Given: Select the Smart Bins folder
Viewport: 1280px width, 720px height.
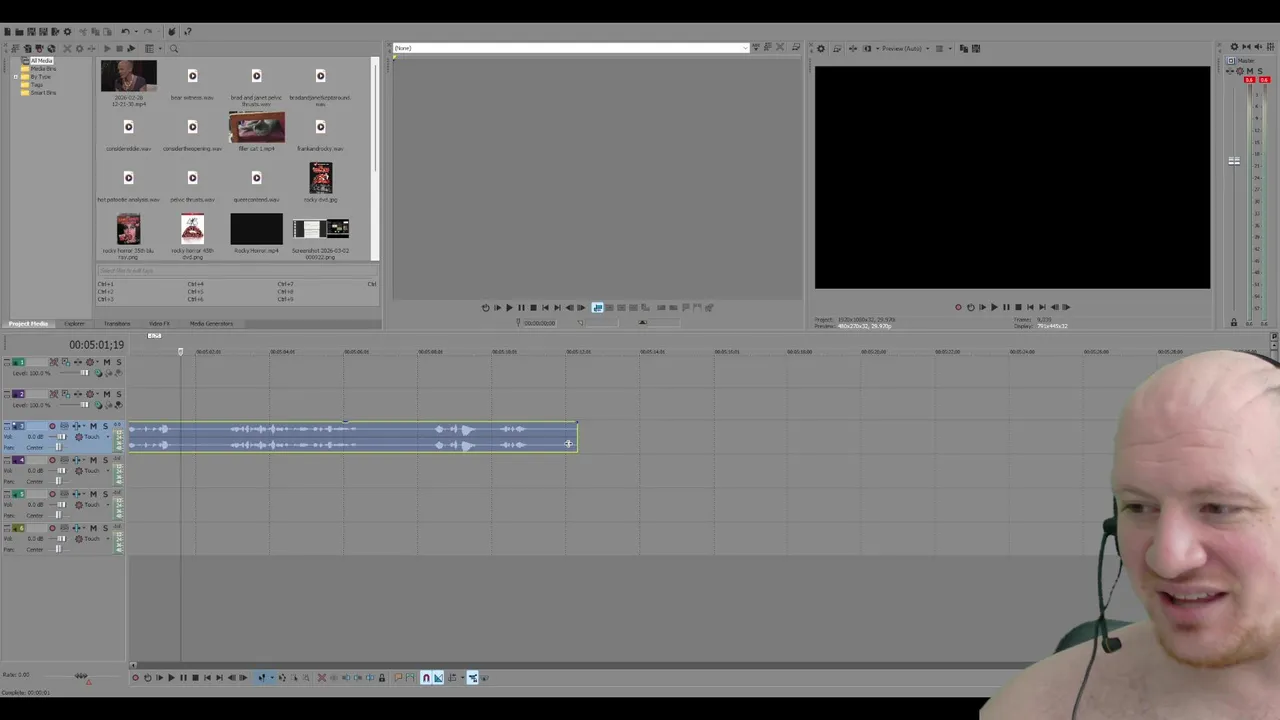Looking at the screenshot, I should tap(42, 93).
